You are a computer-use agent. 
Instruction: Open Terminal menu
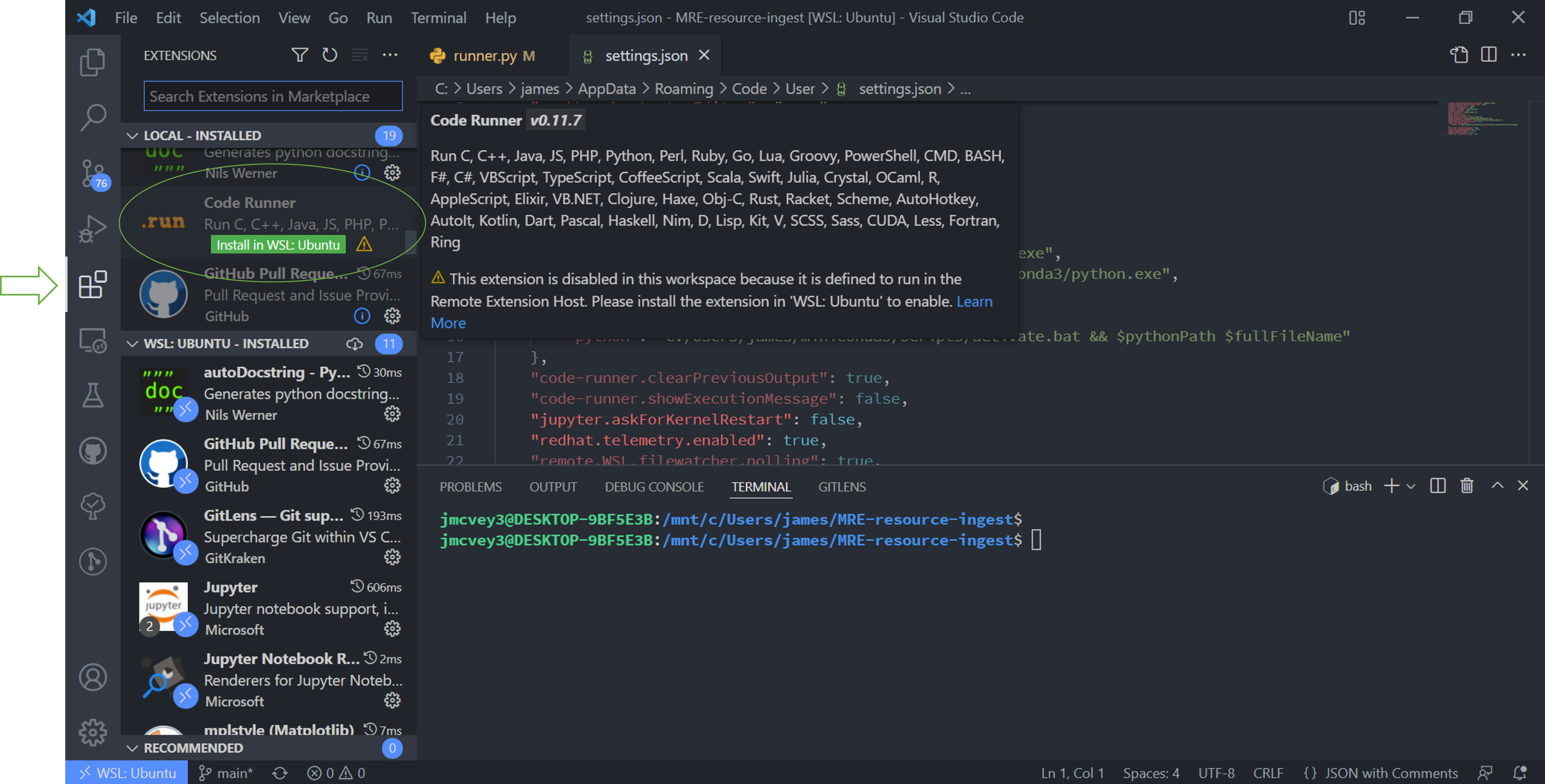(x=439, y=17)
